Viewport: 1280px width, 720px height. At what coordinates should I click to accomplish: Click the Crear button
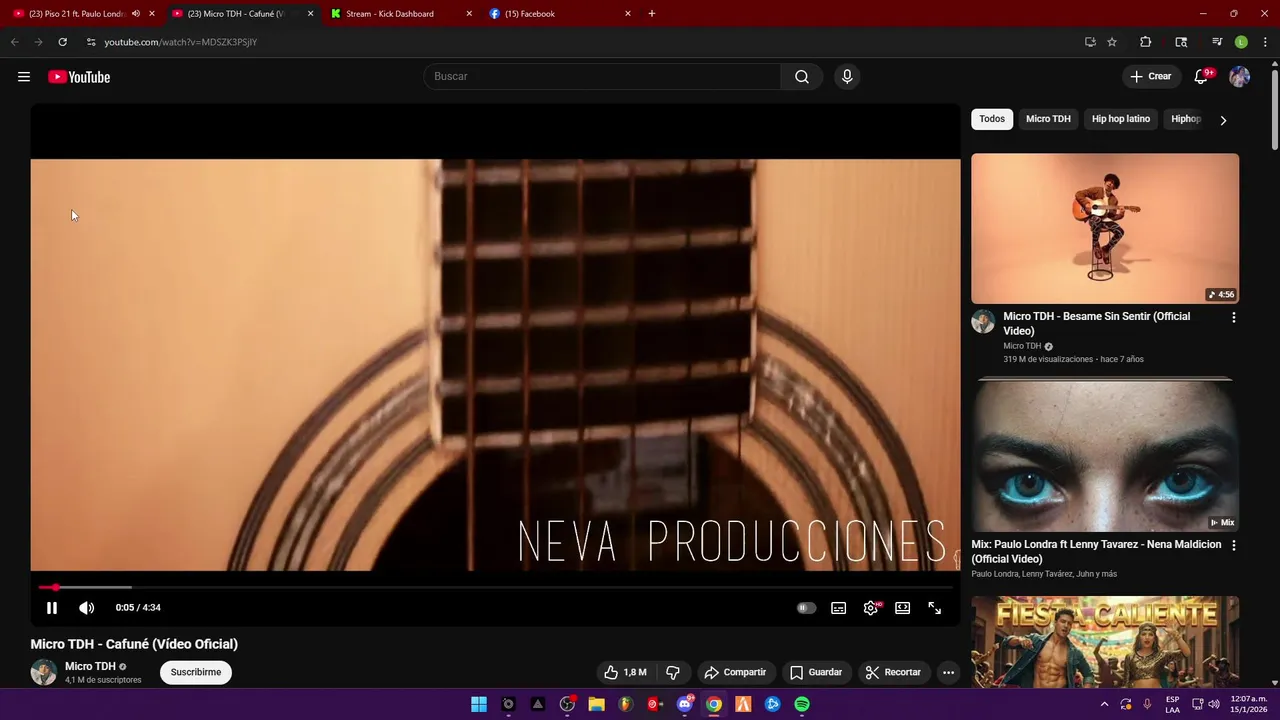[1151, 77]
